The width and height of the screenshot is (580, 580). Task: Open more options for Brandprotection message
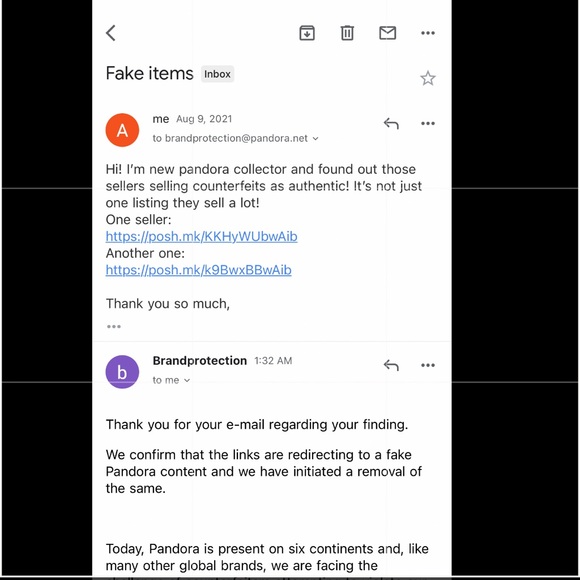[x=428, y=365]
